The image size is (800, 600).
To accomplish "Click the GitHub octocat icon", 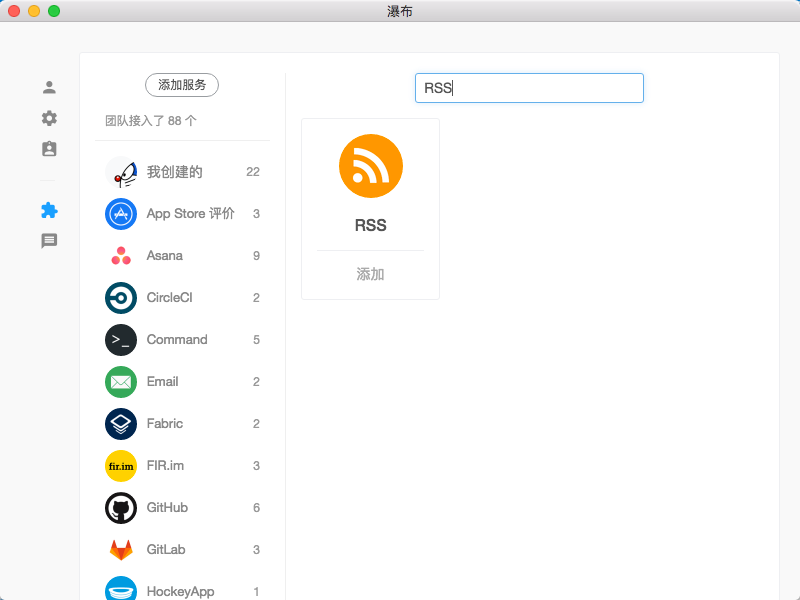I will [121, 508].
